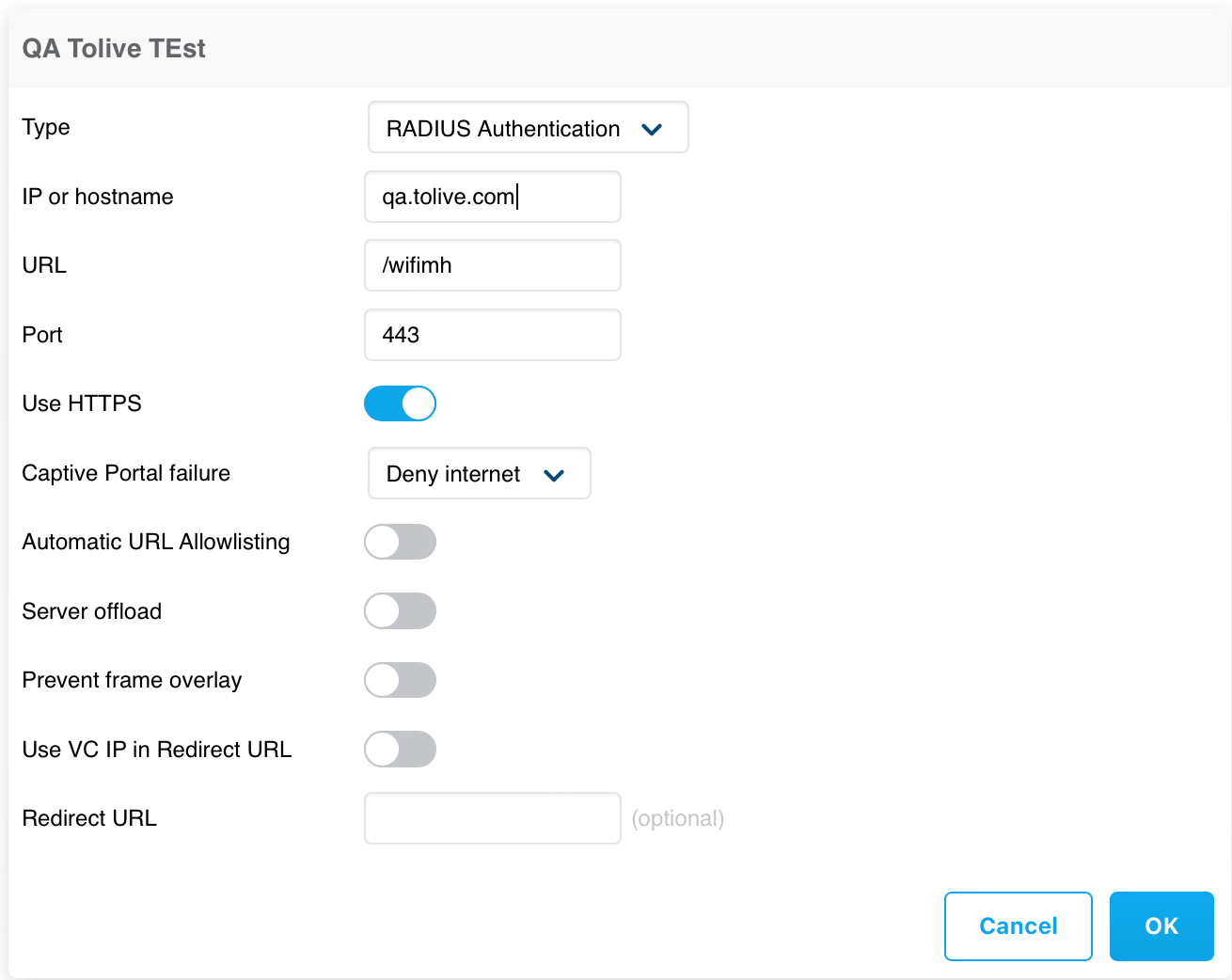The height and width of the screenshot is (980, 1232).
Task: Confirm settings with the OK button
Action: (1161, 926)
